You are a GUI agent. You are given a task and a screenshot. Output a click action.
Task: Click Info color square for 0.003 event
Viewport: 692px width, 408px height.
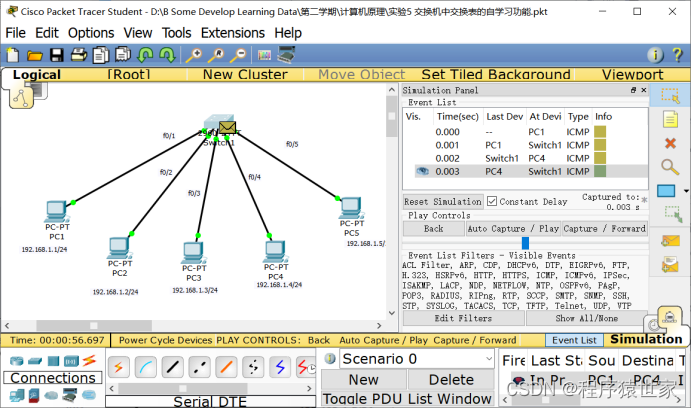[x=600, y=171]
